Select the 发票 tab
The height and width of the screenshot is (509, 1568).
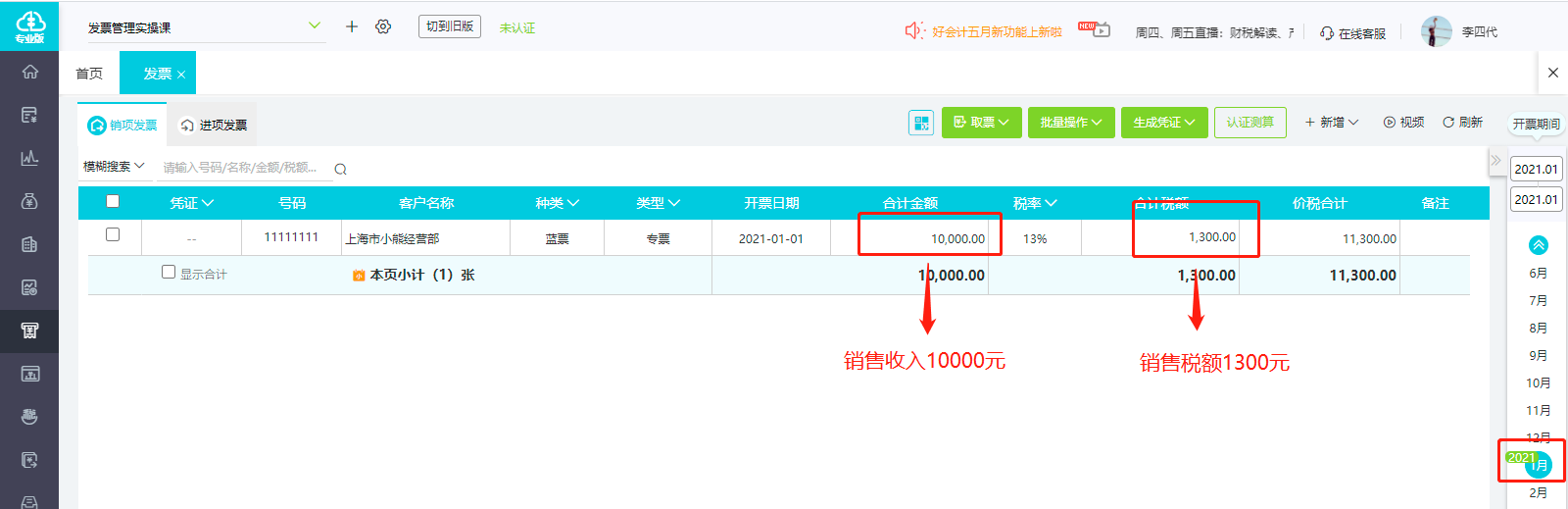pyautogui.click(x=157, y=74)
